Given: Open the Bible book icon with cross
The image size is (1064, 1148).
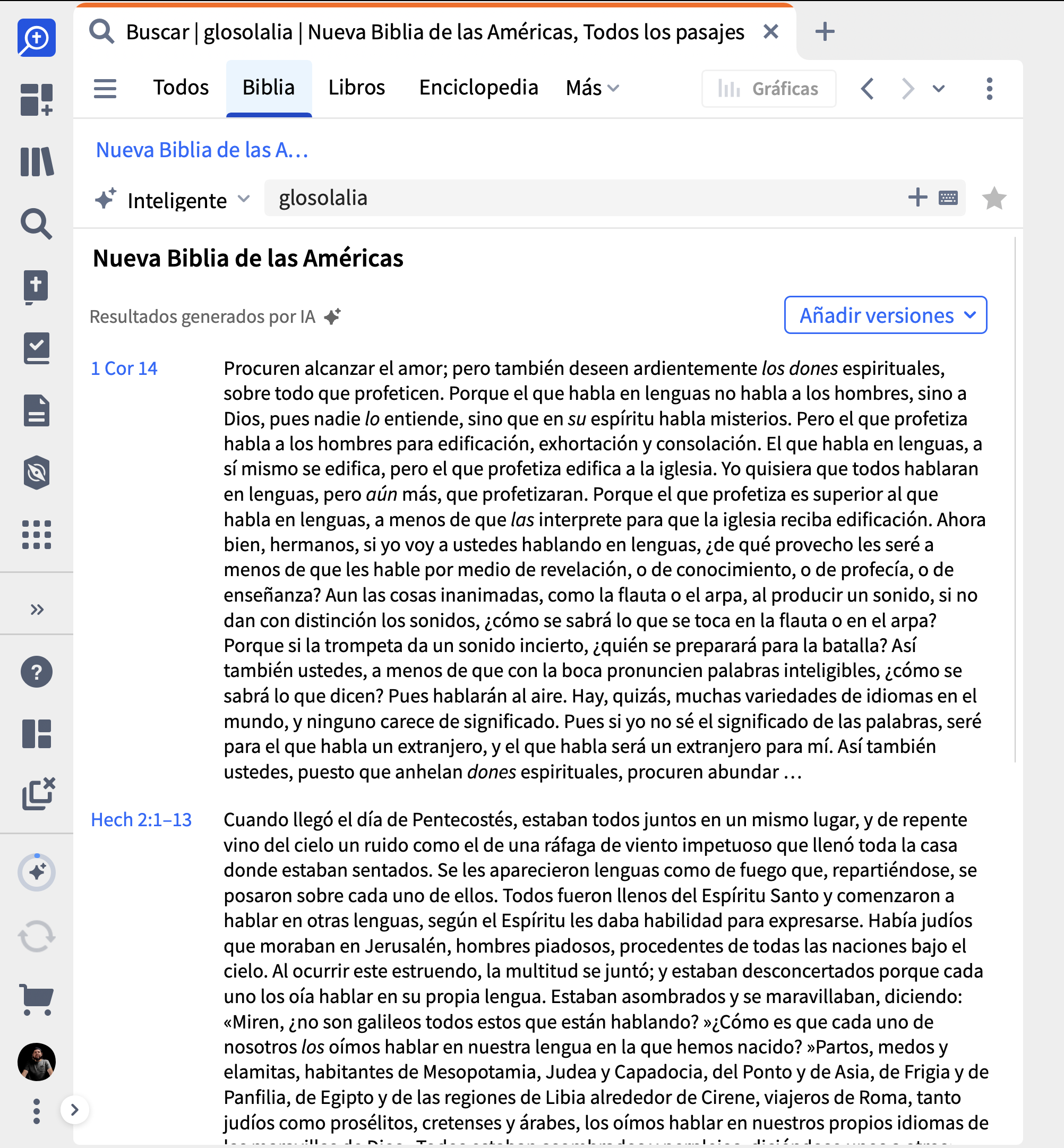Looking at the screenshot, I should click(x=36, y=287).
